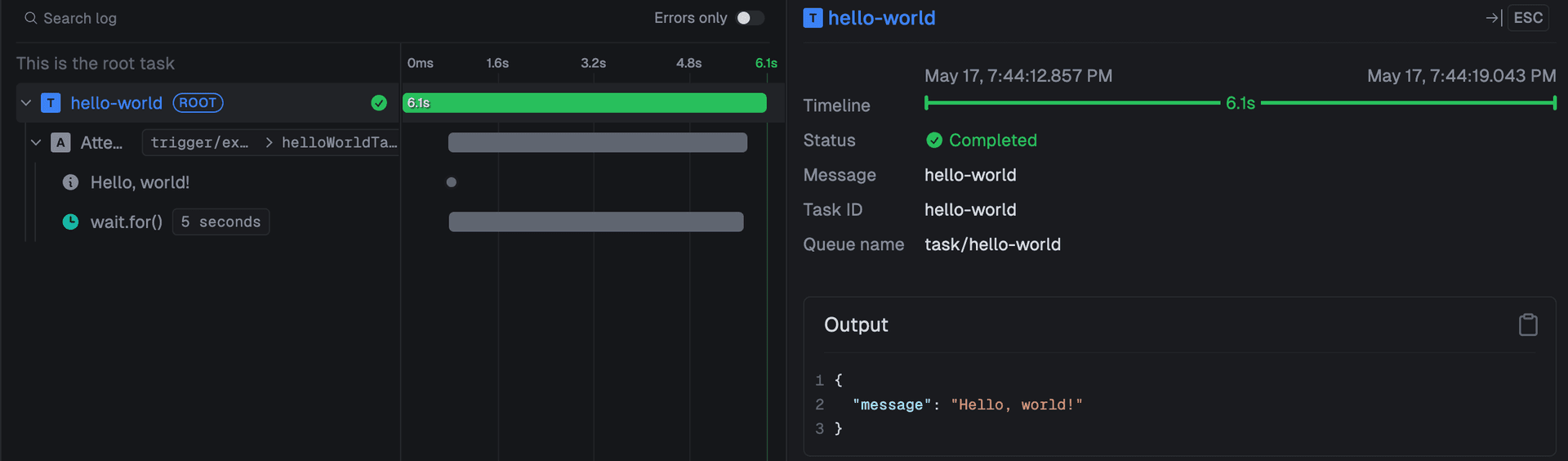
Task: Click the 5 seconds badge
Action: click(x=220, y=222)
